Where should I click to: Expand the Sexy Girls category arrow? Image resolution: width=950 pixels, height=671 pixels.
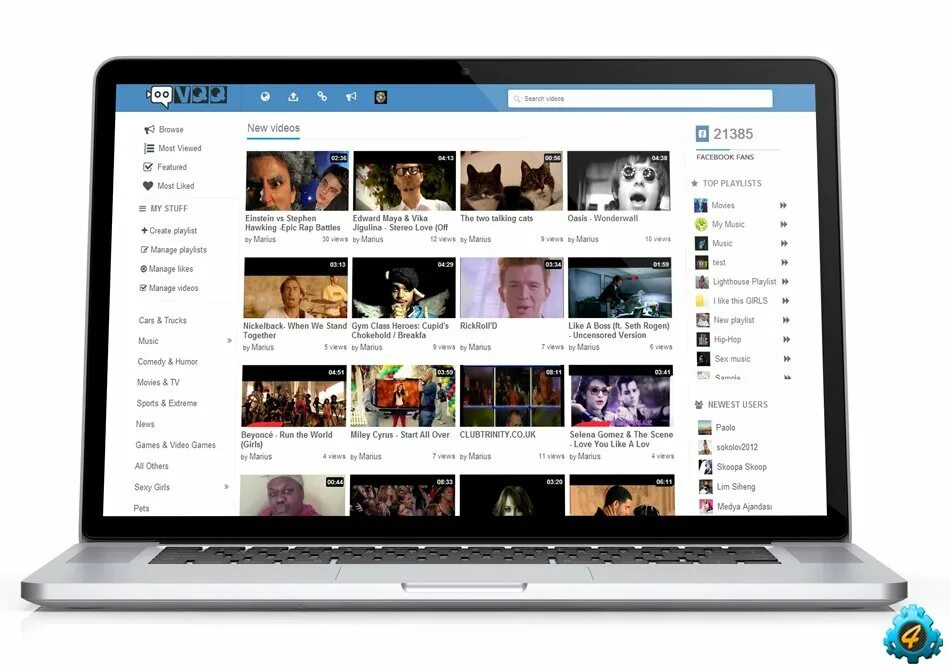(x=227, y=487)
